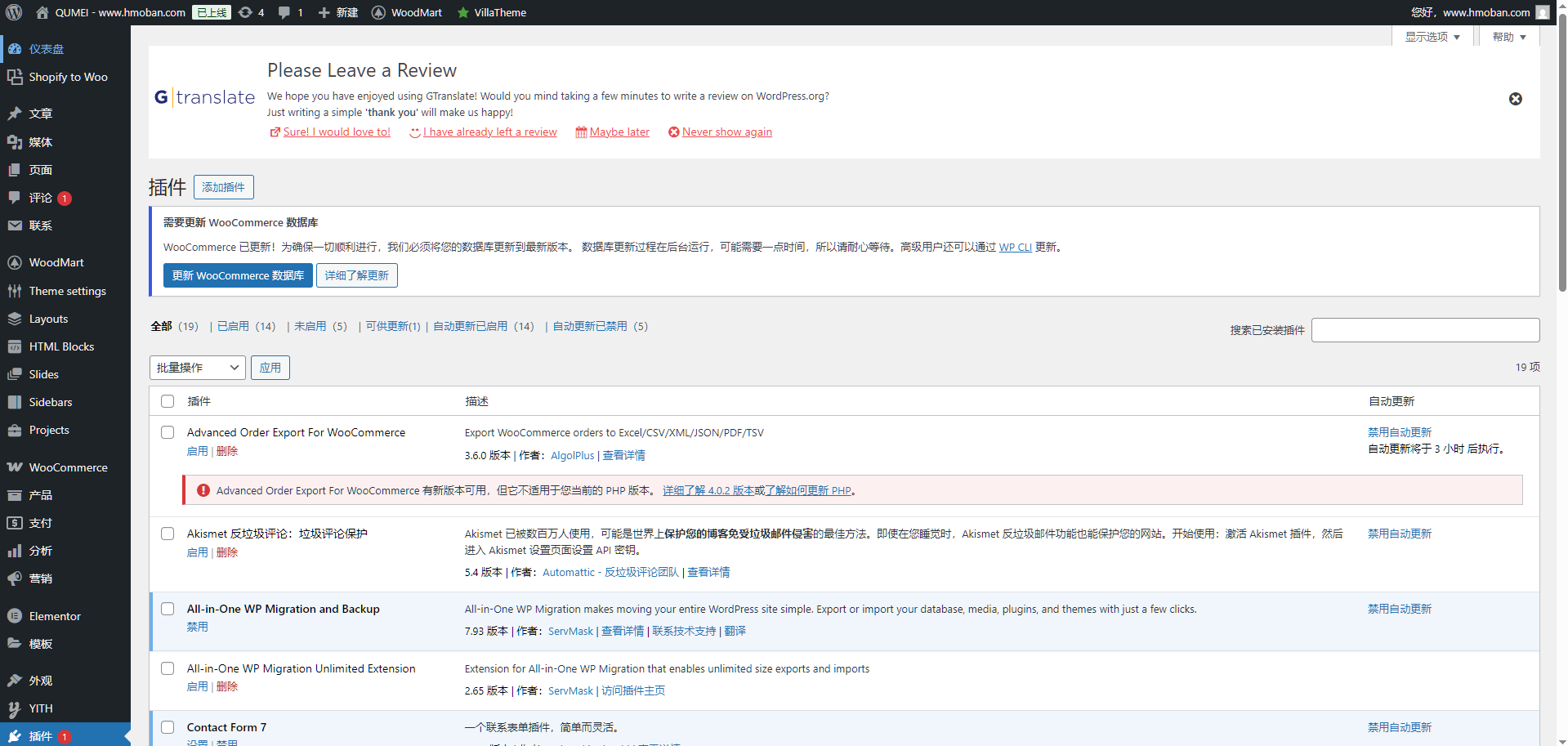Dismiss the GTranslate review notice
1568x746 pixels.
1515,99
